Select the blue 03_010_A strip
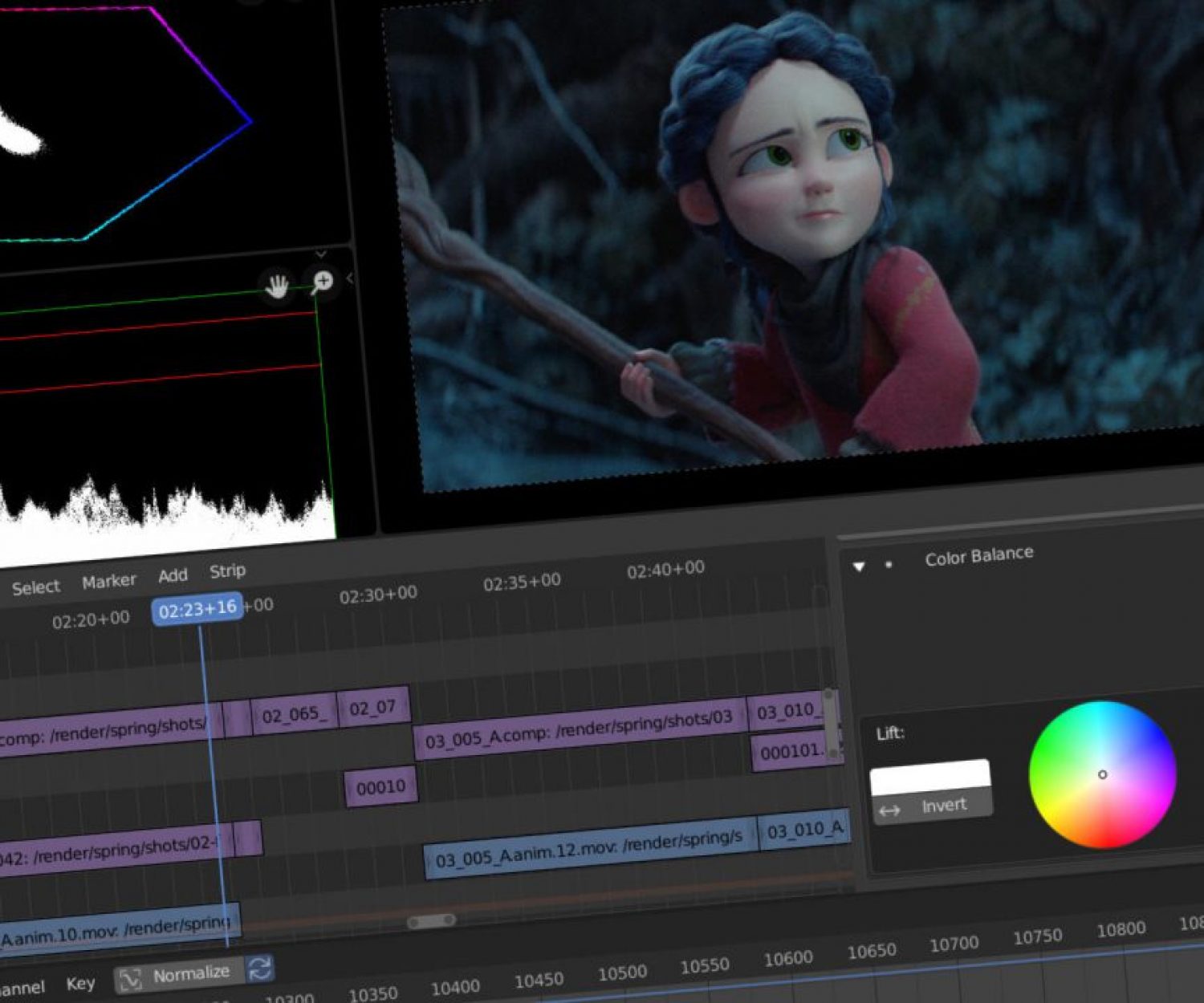The height and width of the screenshot is (1003, 1204). tap(803, 829)
